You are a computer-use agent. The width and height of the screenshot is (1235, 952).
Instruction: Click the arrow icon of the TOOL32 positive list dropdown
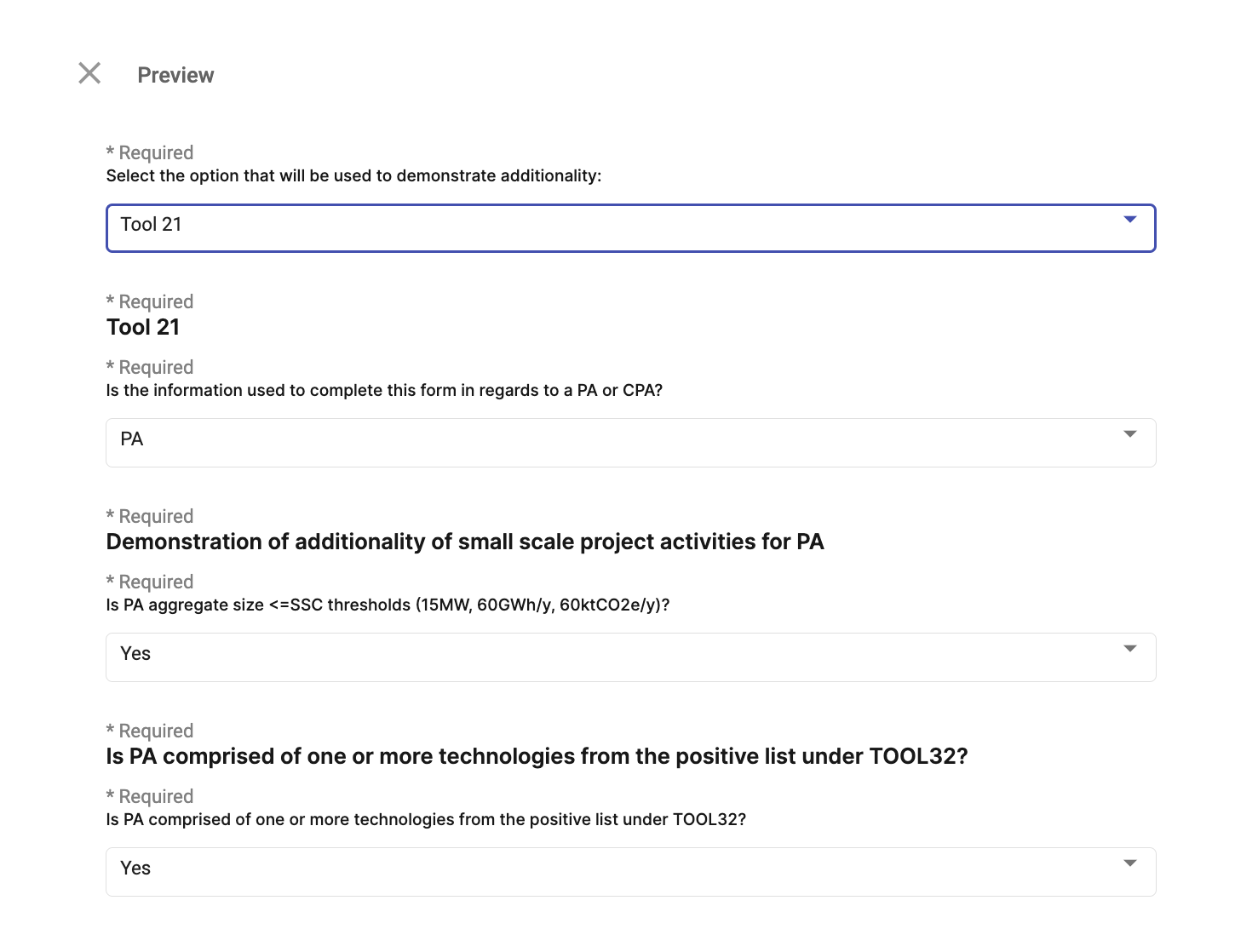[x=1130, y=863]
